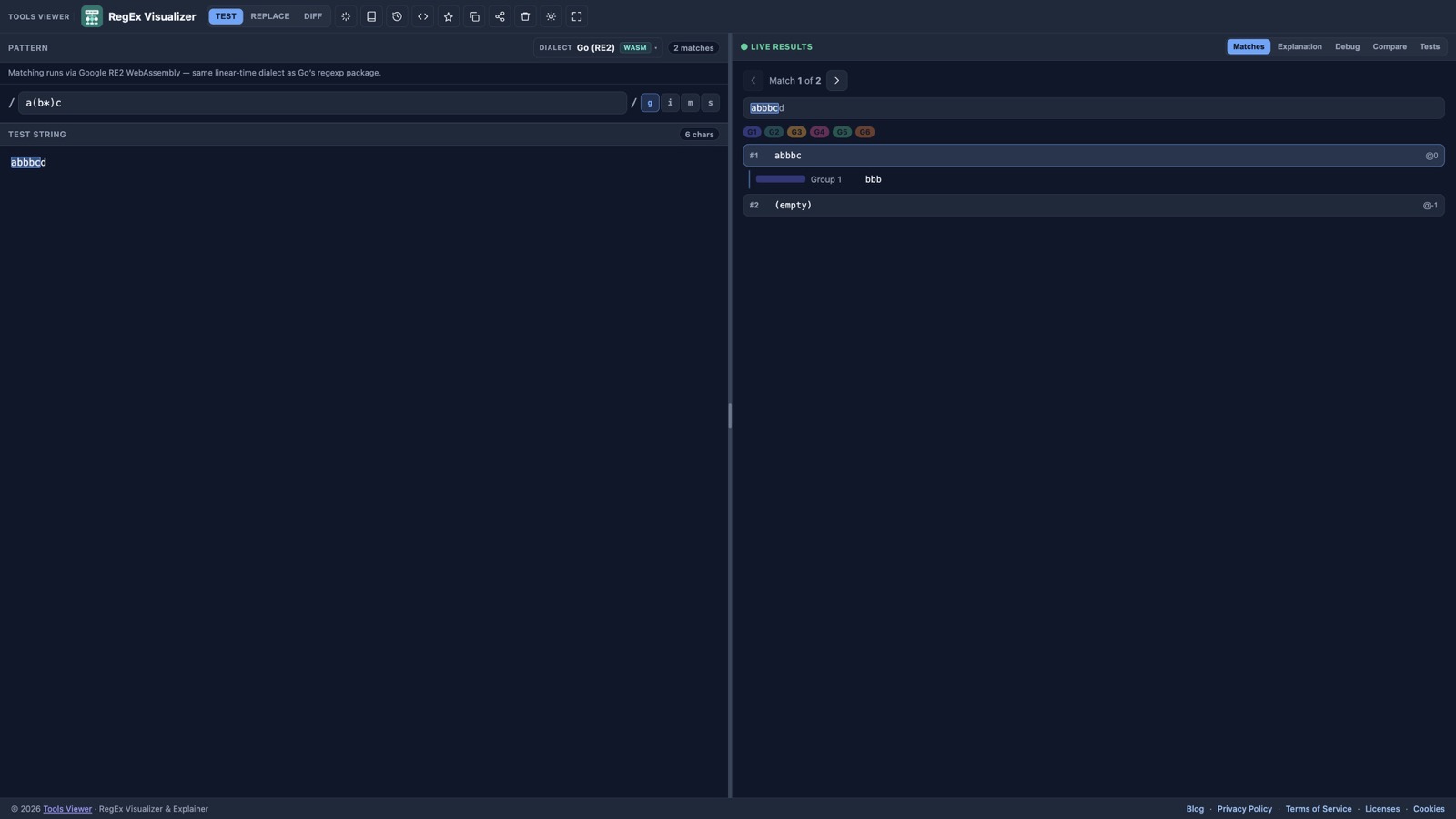Select match row #1 abbbc
The width and height of the screenshot is (1456, 819).
pyautogui.click(x=1093, y=156)
